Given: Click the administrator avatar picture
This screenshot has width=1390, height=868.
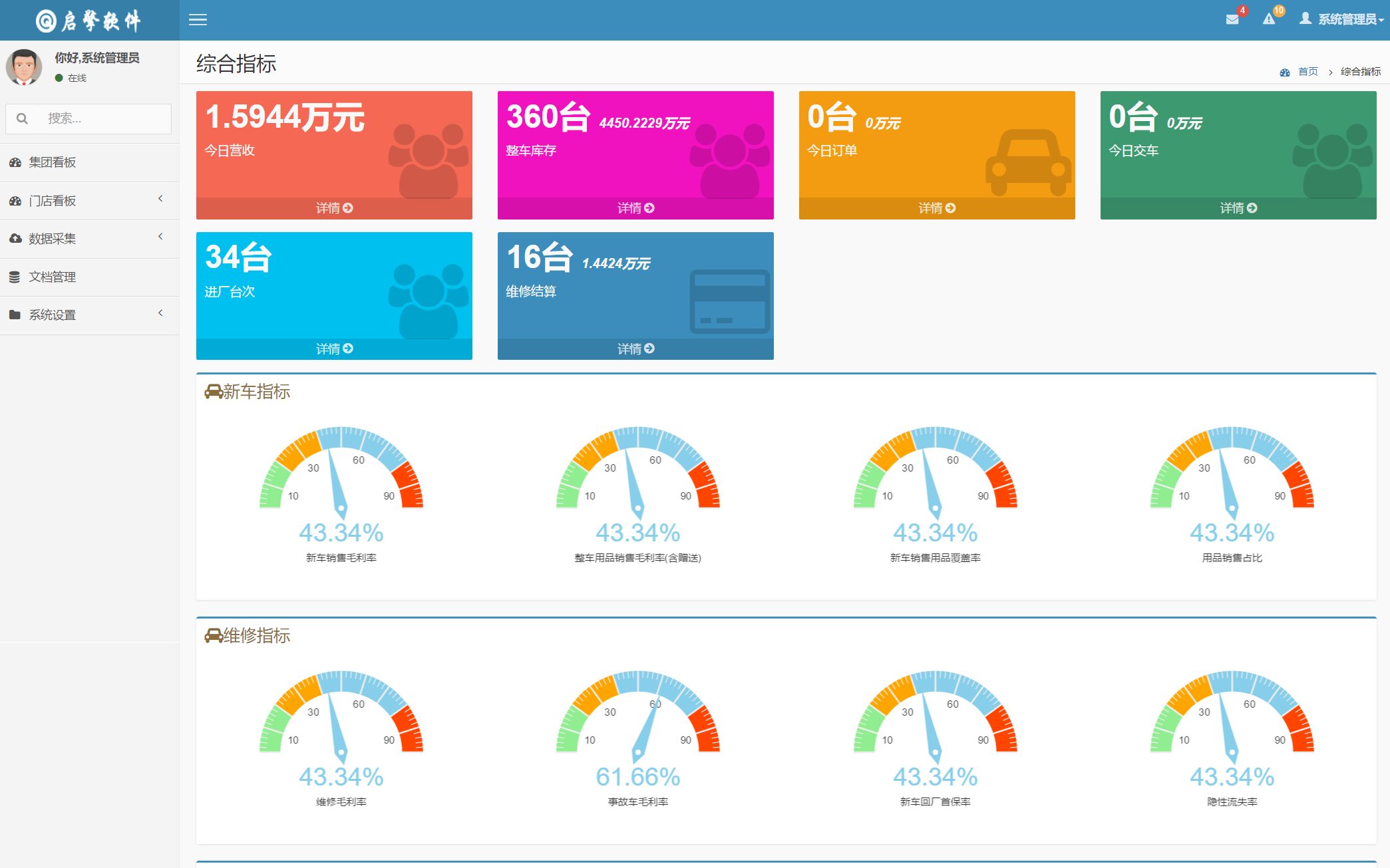Looking at the screenshot, I should (24, 67).
